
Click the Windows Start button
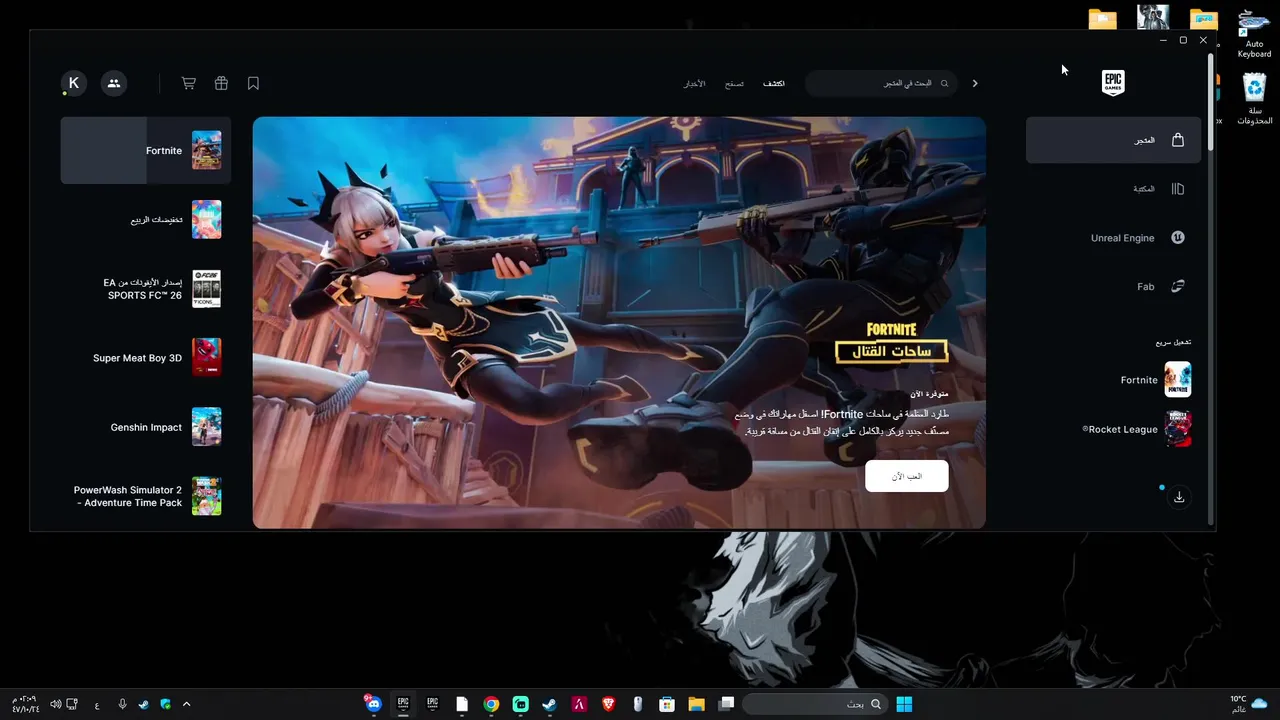click(904, 704)
